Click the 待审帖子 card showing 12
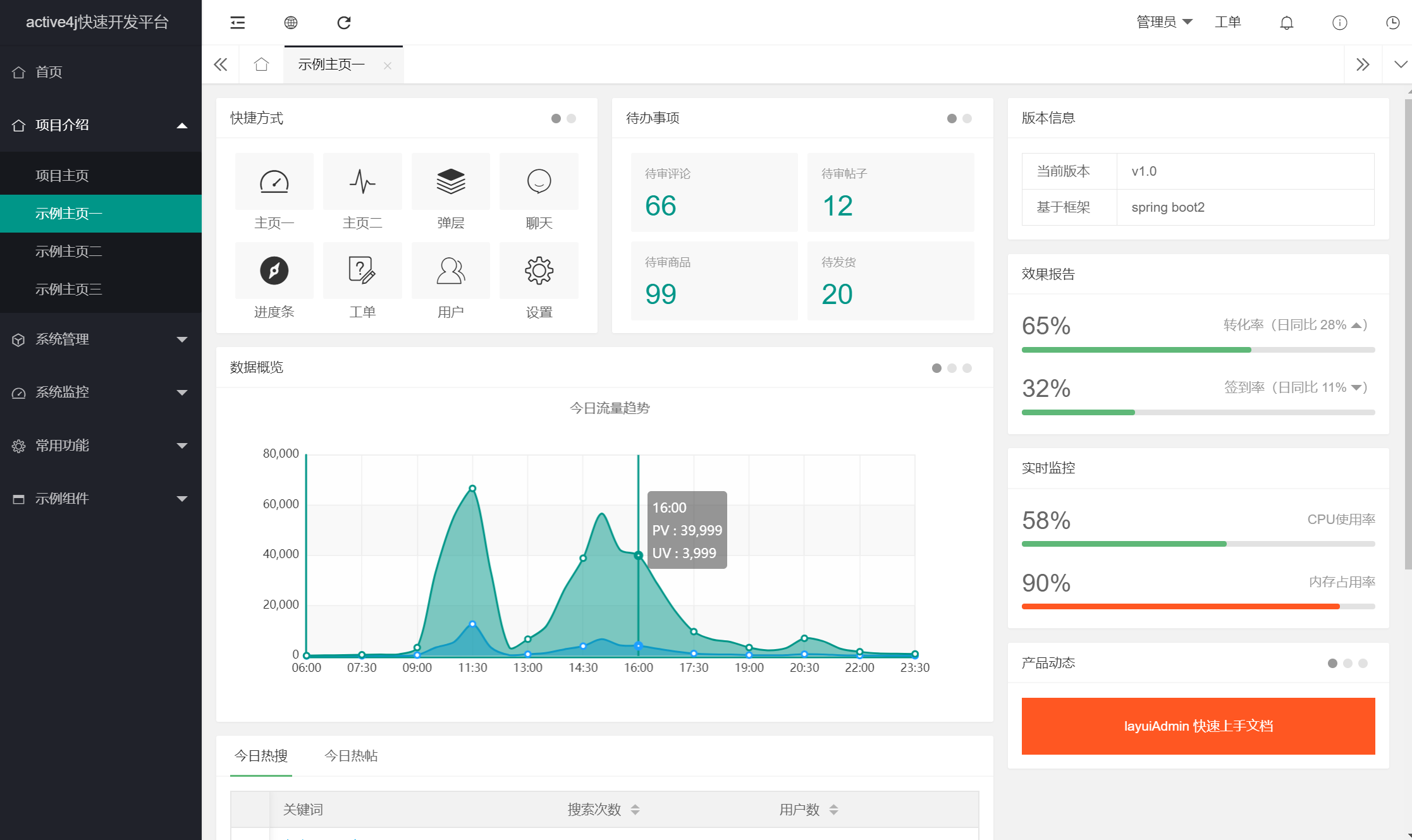 (x=891, y=192)
